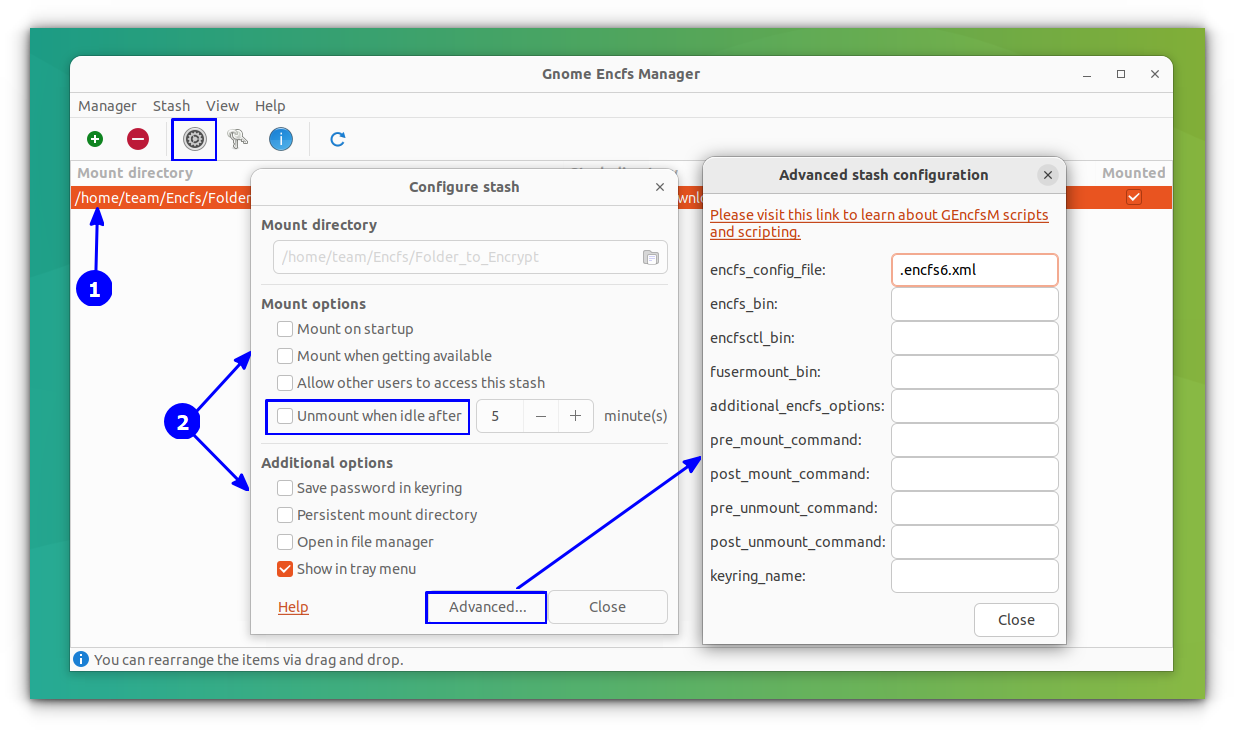Open Advanced stash configuration
The width and height of the screenshot is (1235, 731).
coord(486,607)
